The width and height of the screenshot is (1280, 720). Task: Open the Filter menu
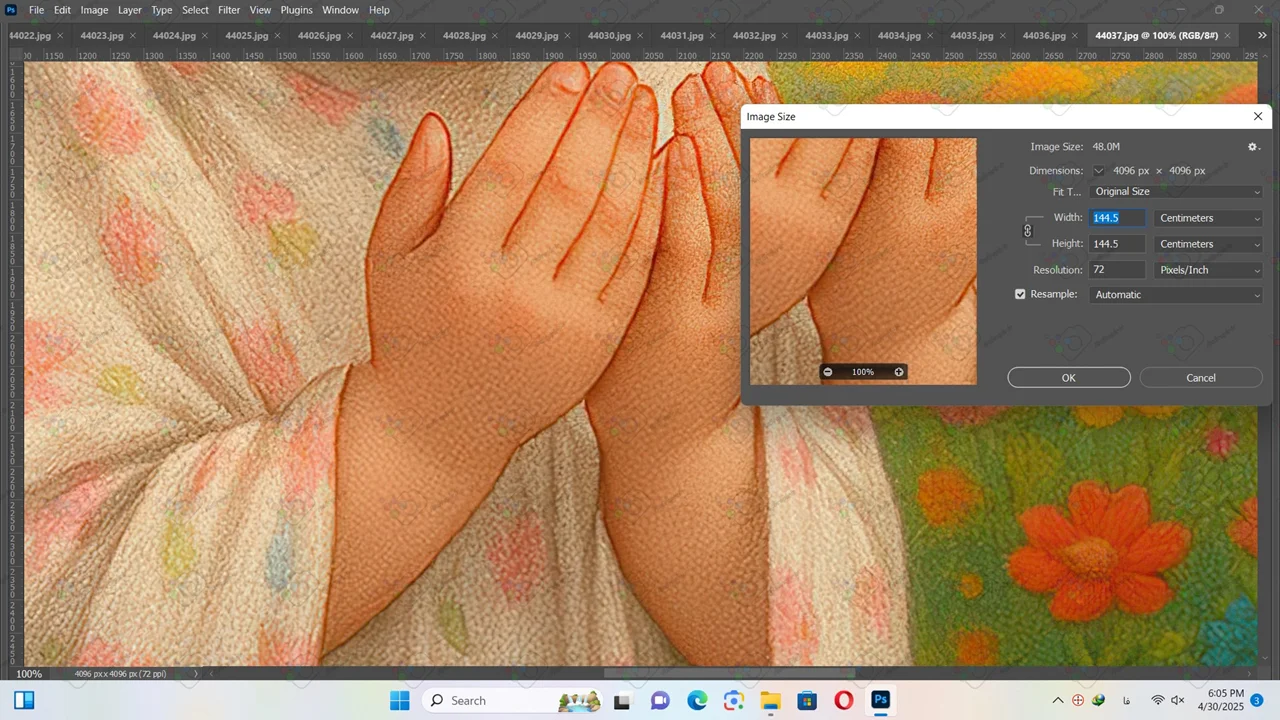point(229,10)
